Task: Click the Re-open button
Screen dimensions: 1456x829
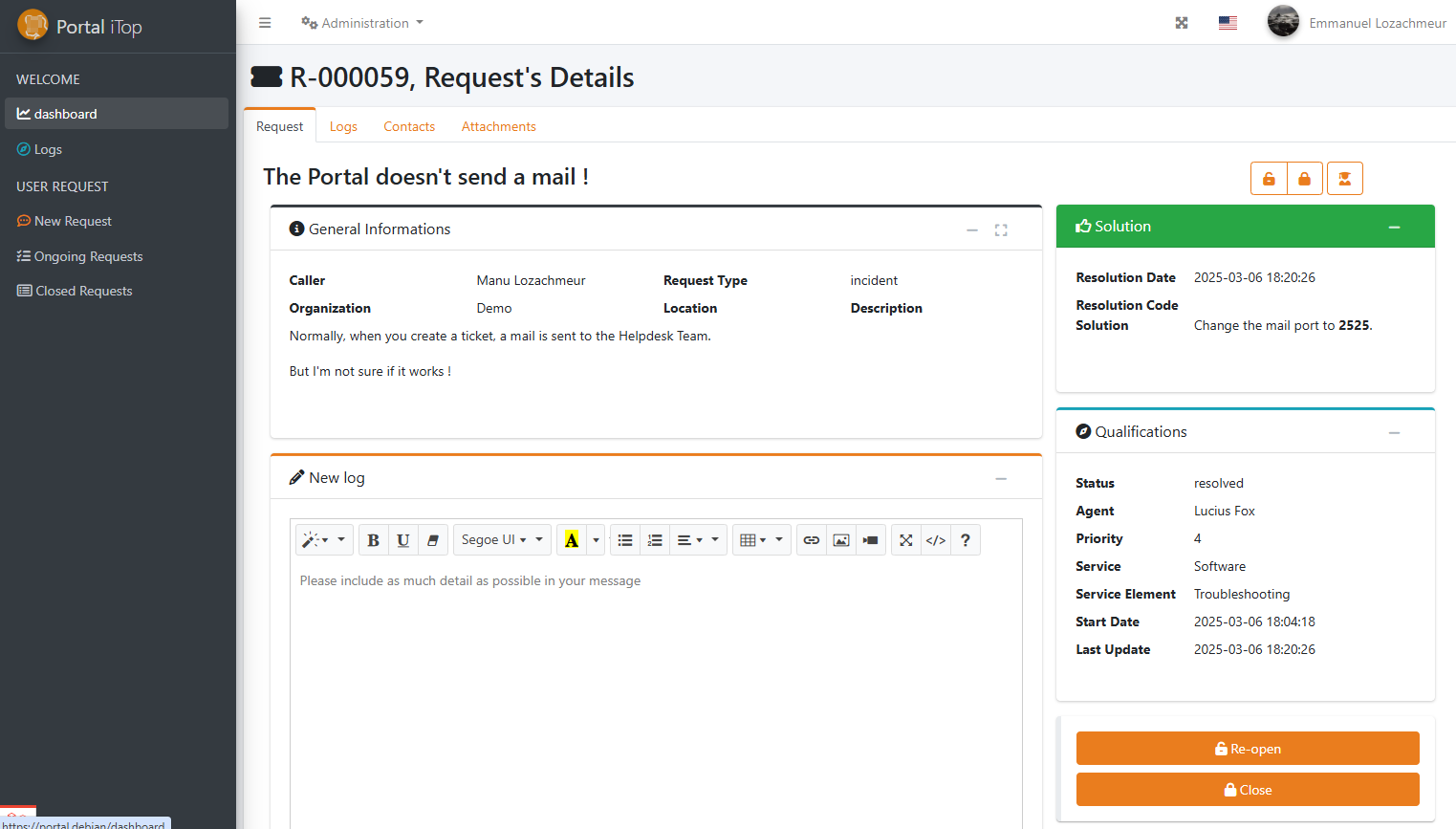Action: 1247,748
